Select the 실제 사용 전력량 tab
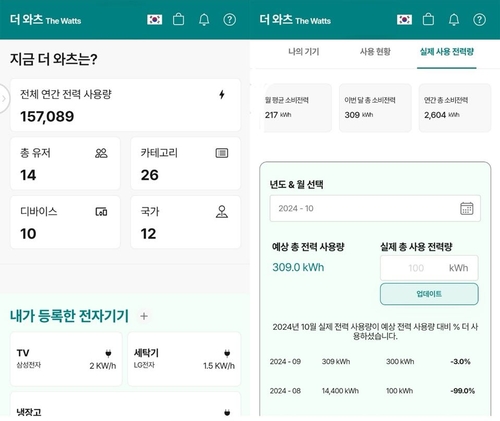Image resolution: width=500 pixels, height=421 pixels. tap(447, 52)
